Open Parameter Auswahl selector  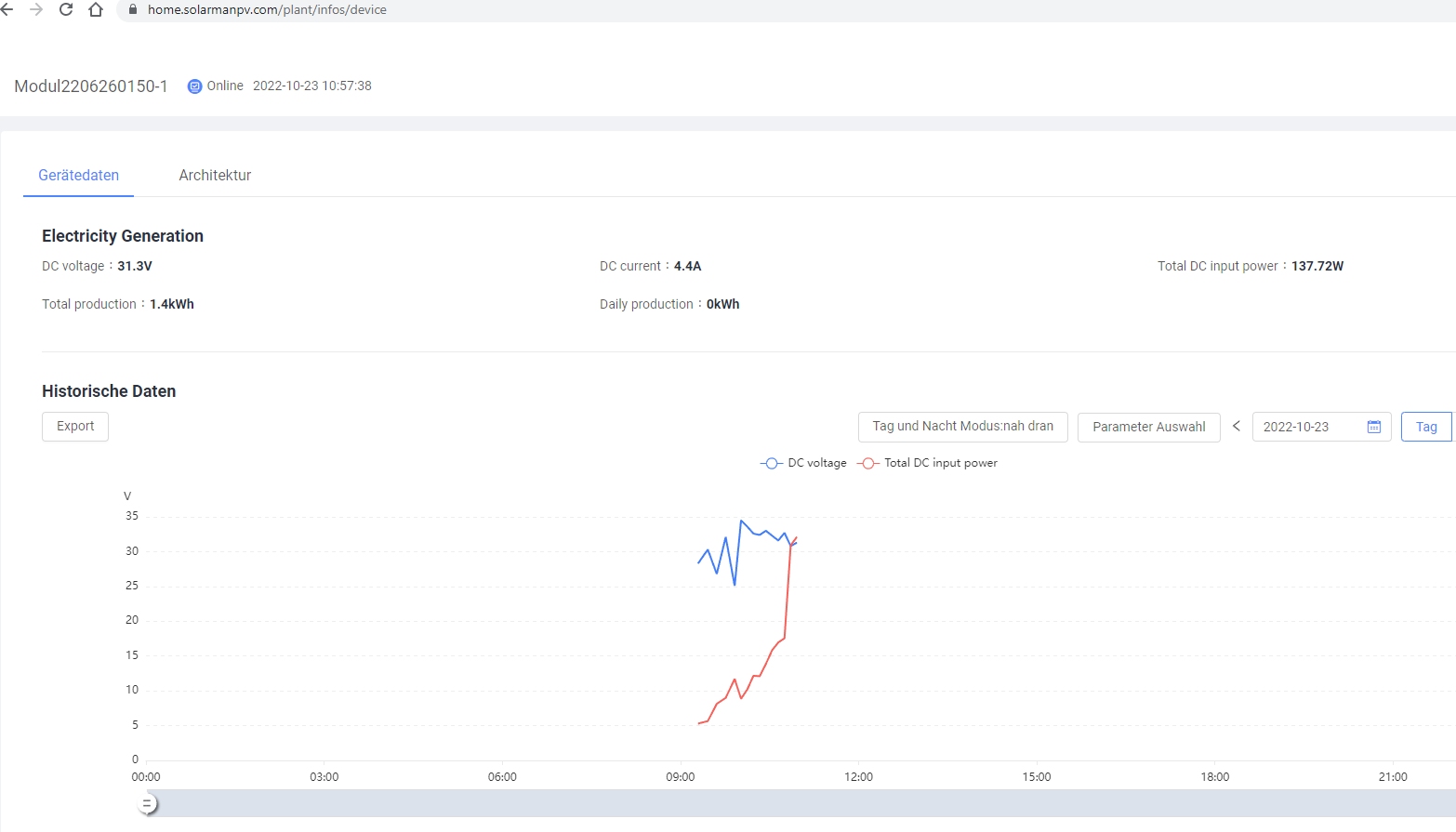(1148, 428)
